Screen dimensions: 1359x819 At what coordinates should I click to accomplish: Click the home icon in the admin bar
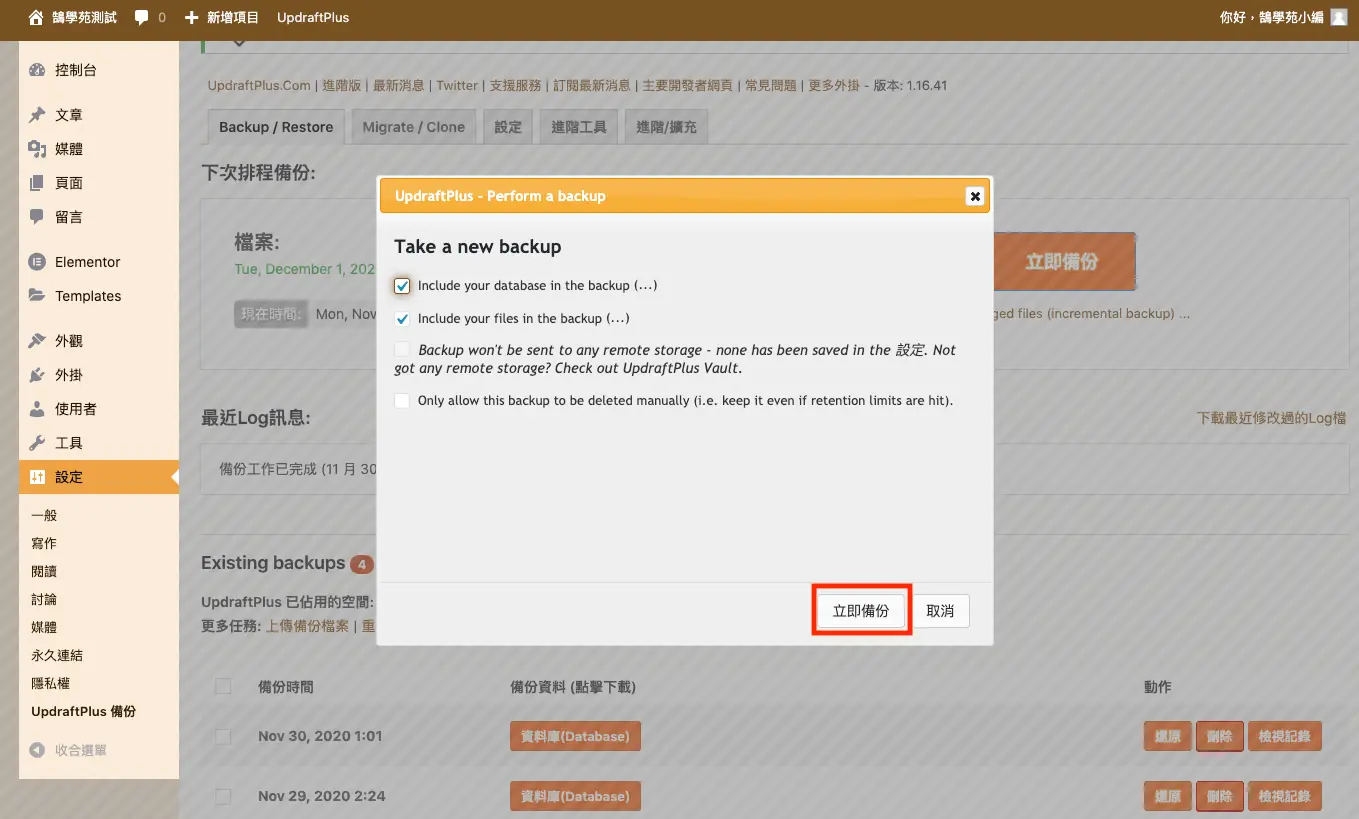36,17
